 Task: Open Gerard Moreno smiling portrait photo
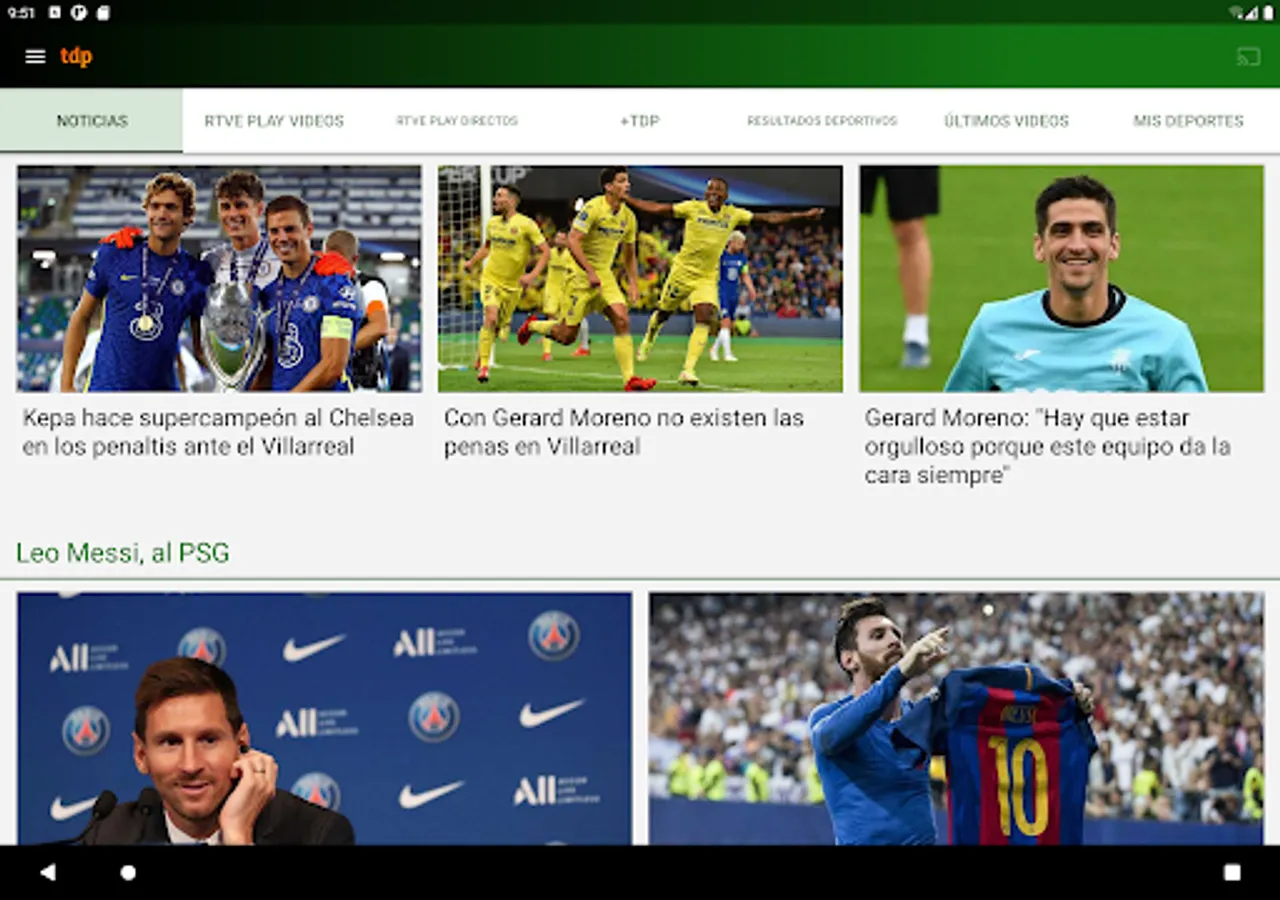pyautogui.click(x=1062, y=278)
